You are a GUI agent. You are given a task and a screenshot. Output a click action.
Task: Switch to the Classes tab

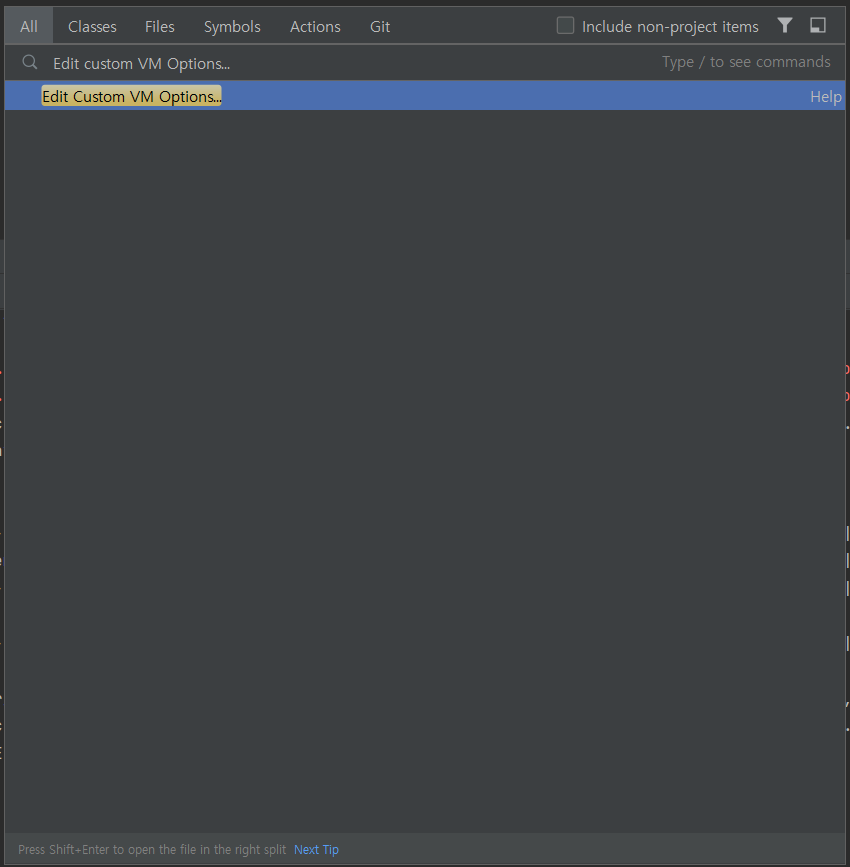pyautogui.click(x=92, y=26)
